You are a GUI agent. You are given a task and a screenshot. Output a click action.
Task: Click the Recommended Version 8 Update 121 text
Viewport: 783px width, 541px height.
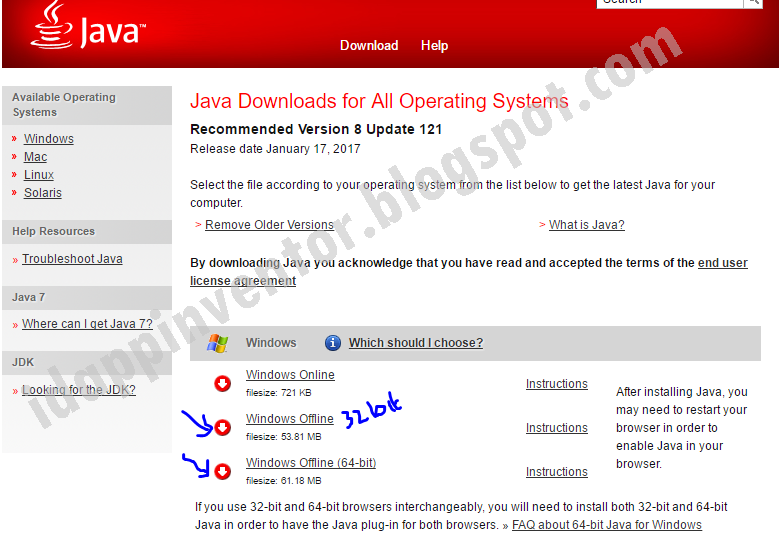316,129
